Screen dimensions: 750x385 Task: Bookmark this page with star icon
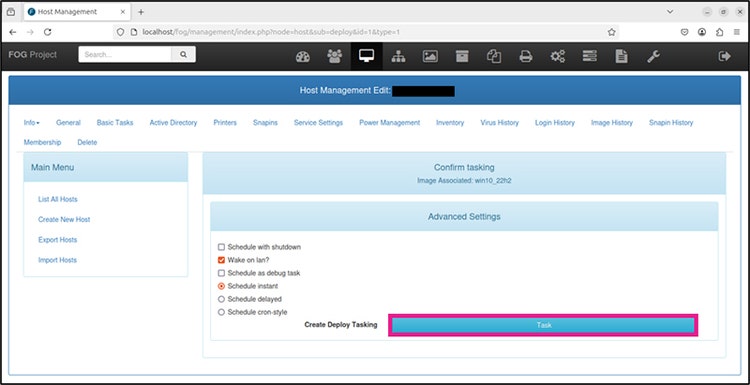[611, 32]
